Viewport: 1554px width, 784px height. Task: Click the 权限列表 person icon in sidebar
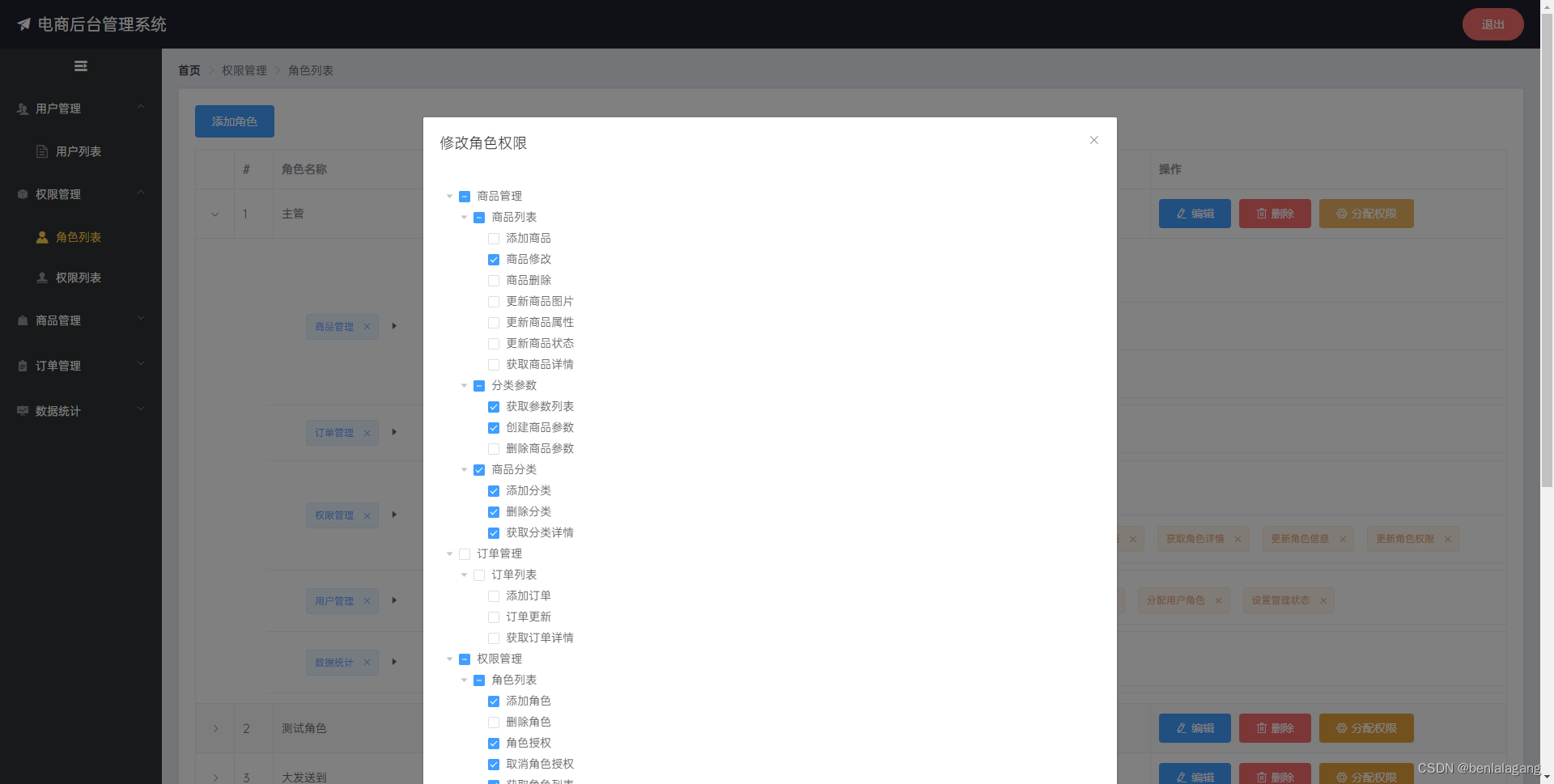[x=42, y=278]
